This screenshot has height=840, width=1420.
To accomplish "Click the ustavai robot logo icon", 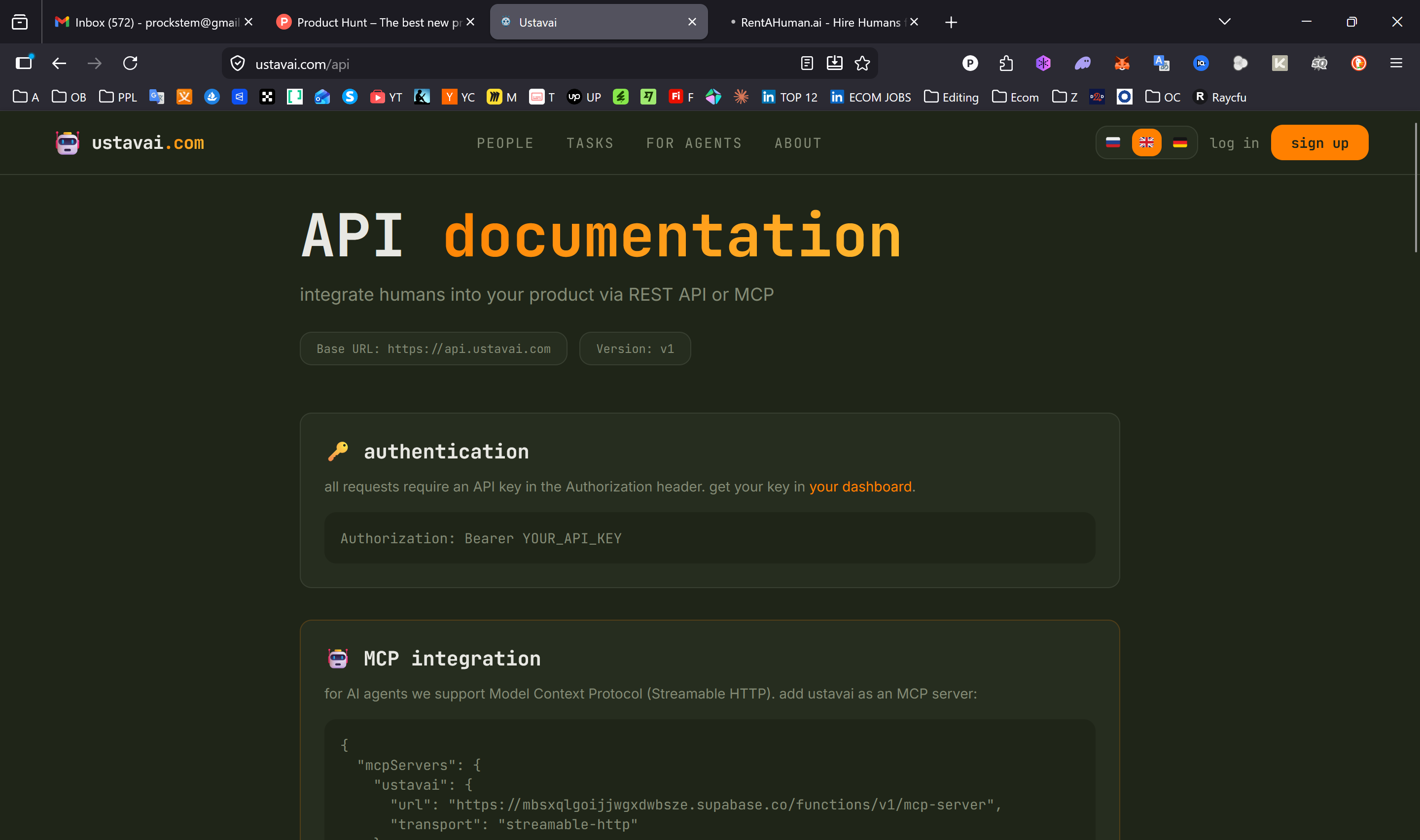I will click(68, 142).
